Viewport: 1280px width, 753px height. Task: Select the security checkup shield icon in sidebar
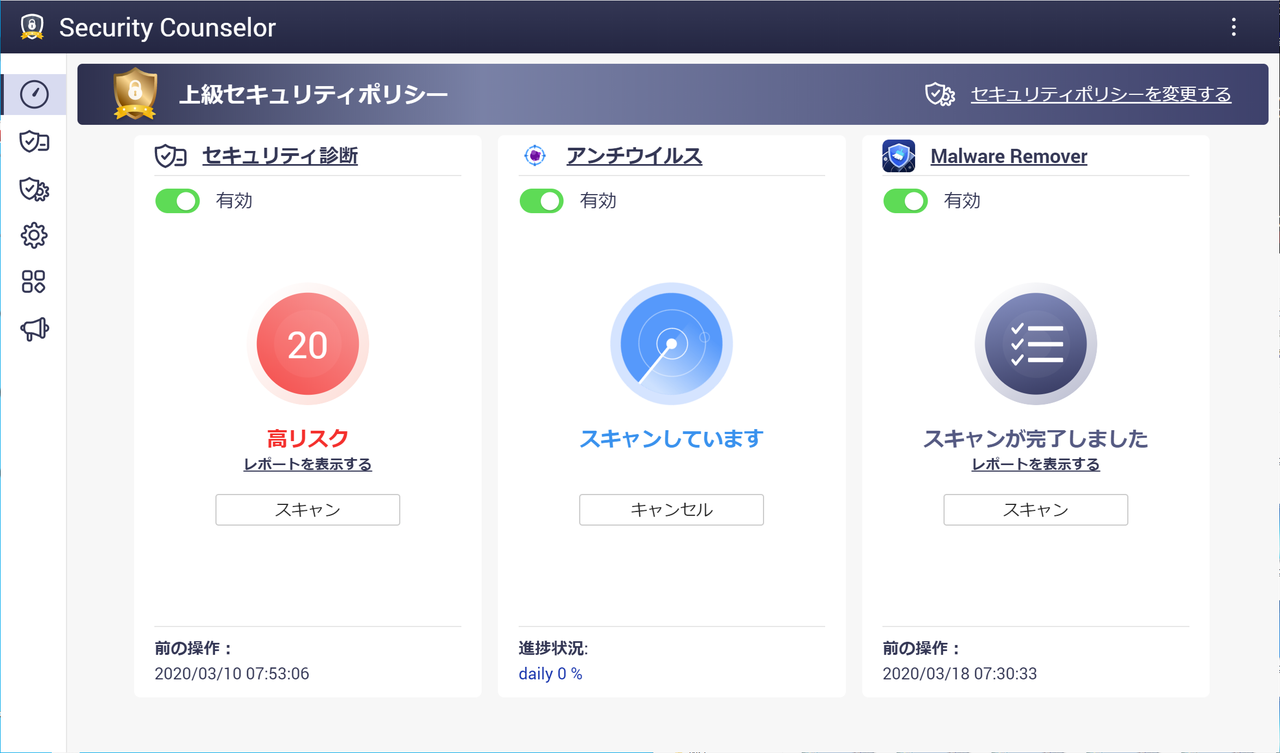tap(33, 142)
